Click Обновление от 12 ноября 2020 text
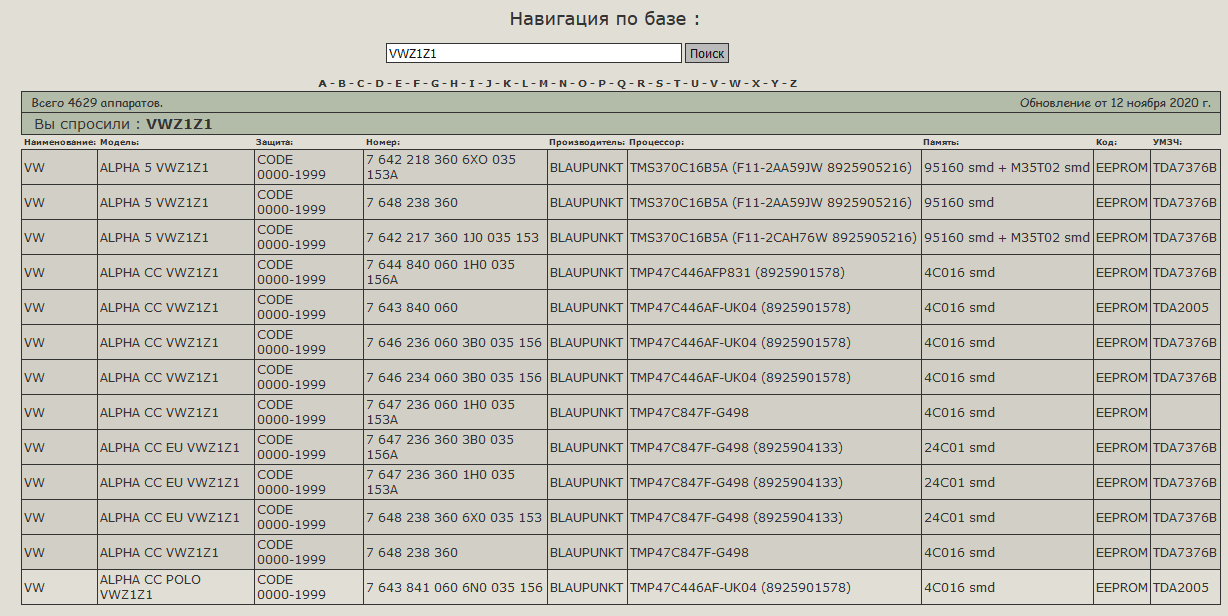1228x616 pixels. point(1115,102)
